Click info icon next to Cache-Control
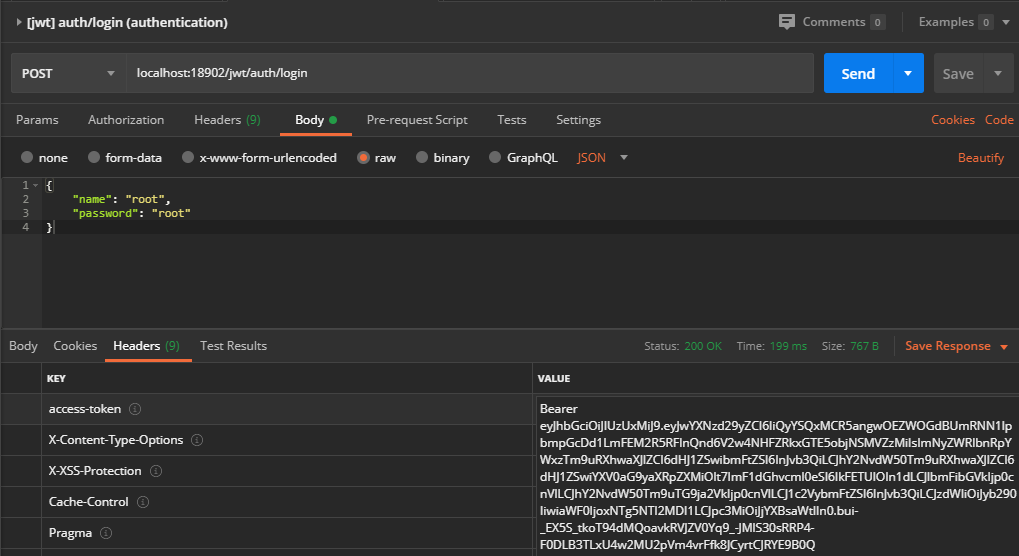Viewport: 1019px width, 556px height. click(x=143, y=502)
